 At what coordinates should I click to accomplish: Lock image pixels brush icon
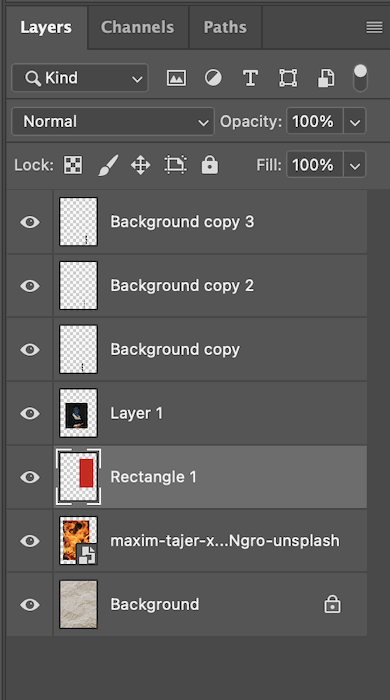108,165
